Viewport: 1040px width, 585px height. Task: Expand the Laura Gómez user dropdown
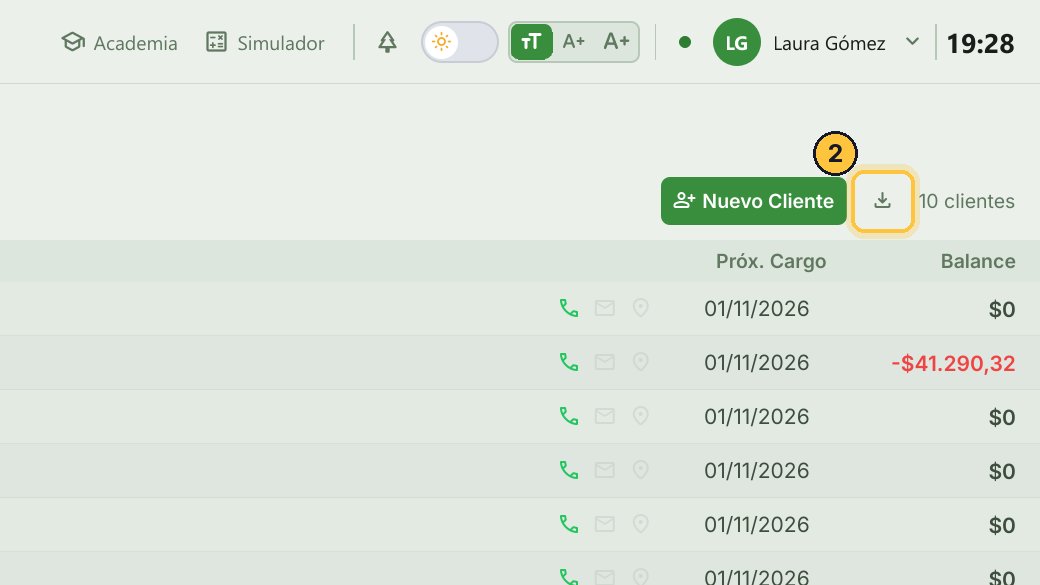(913, 42)
